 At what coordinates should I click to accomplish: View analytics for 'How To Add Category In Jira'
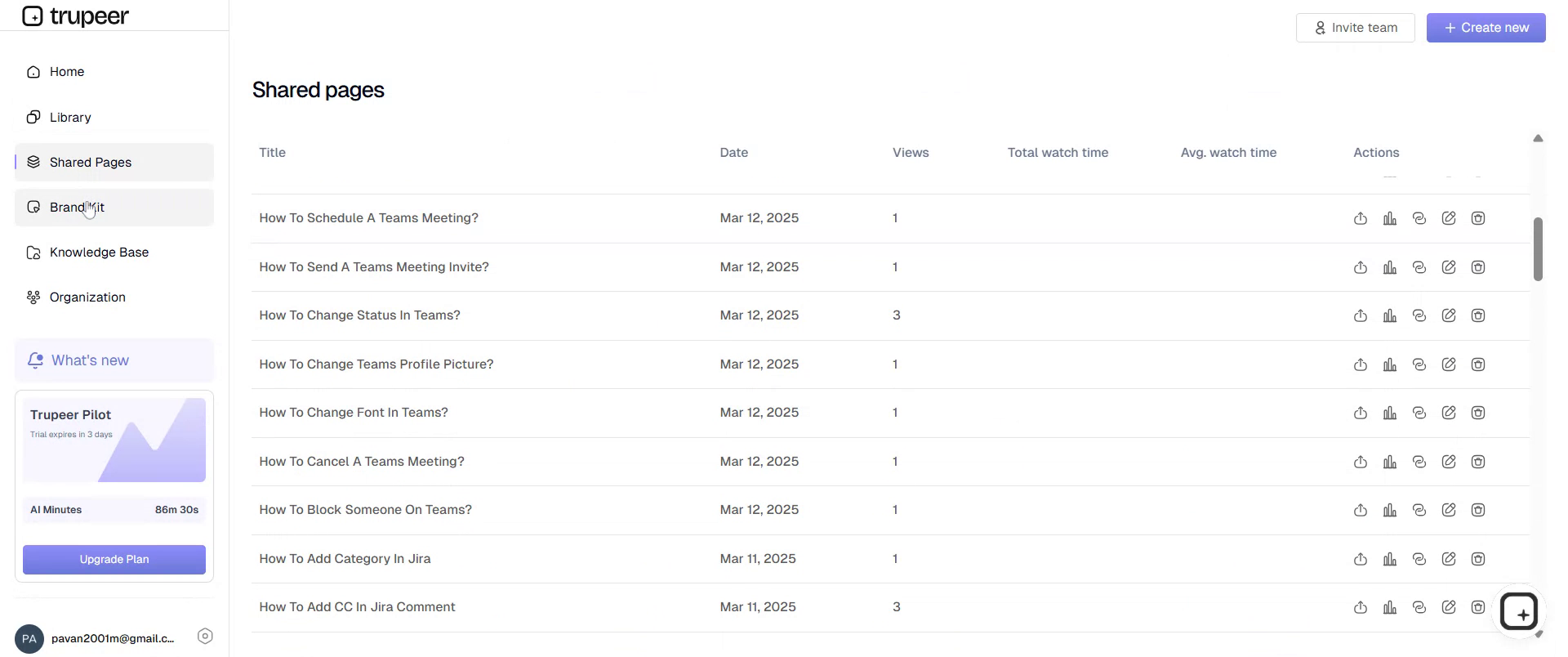(1390, 559)
